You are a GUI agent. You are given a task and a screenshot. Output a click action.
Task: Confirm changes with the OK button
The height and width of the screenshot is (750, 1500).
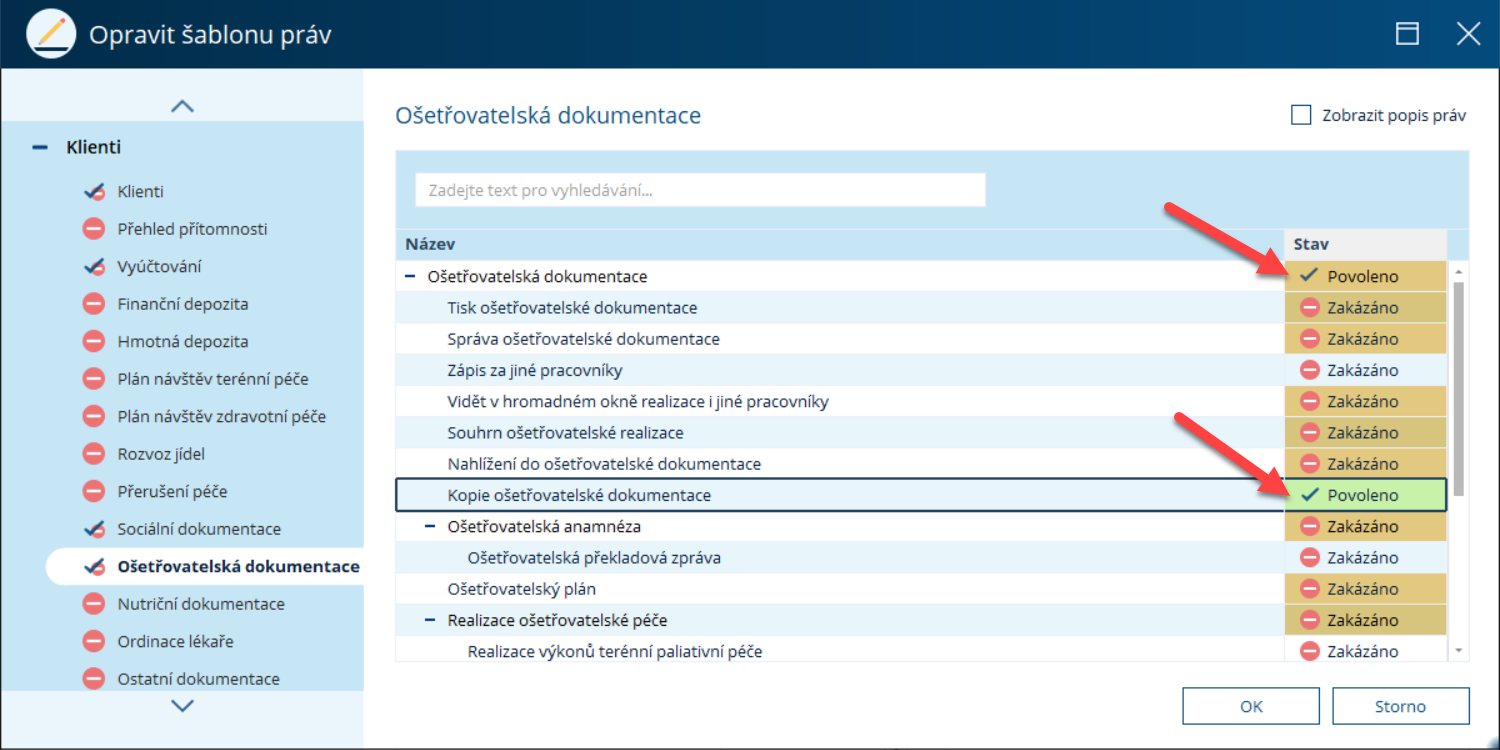pos(1251,706)
